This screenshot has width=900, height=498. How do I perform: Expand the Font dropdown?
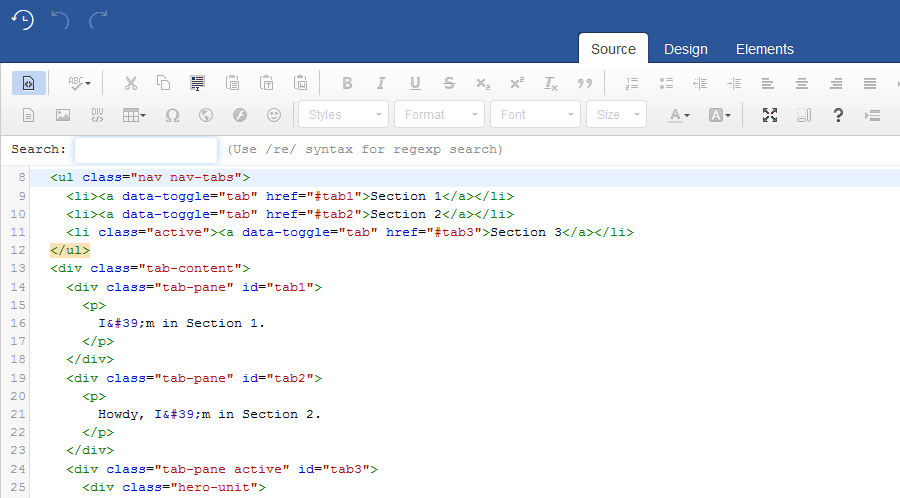coord(535,115)
